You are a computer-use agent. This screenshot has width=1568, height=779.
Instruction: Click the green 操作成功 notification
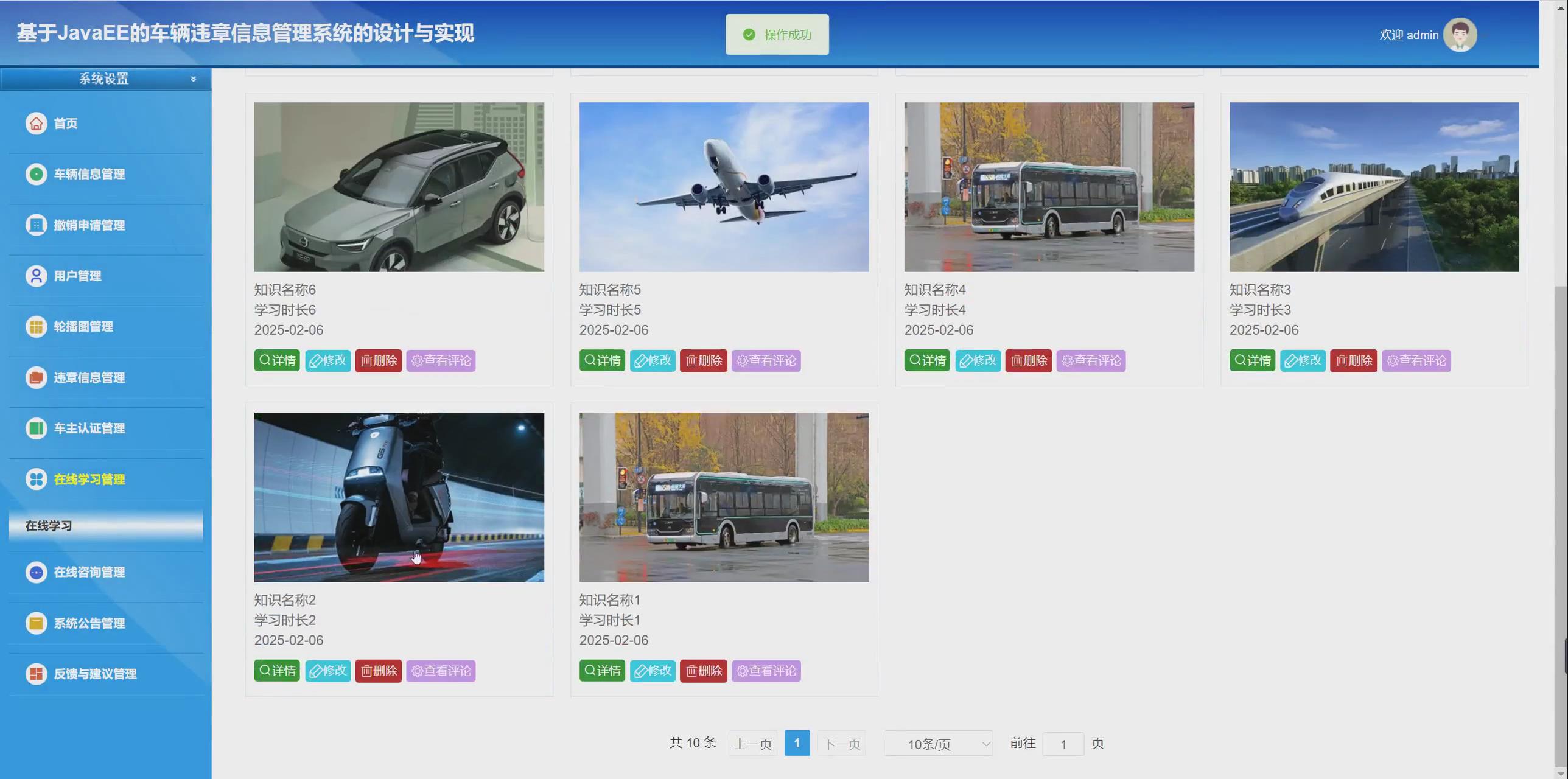(776, 34)
